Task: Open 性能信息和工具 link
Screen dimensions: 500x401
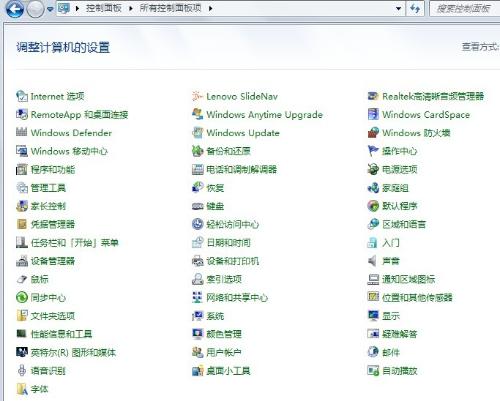Action: (x=62, y=334)
